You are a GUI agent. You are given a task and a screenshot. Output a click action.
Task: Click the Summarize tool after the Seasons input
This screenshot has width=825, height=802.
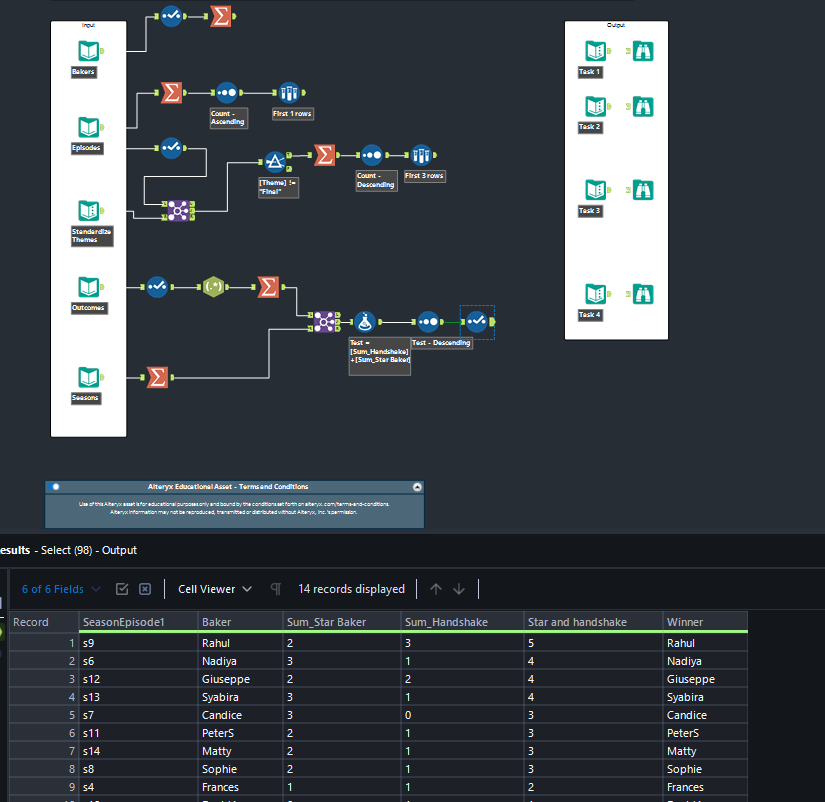pos(157,377)
